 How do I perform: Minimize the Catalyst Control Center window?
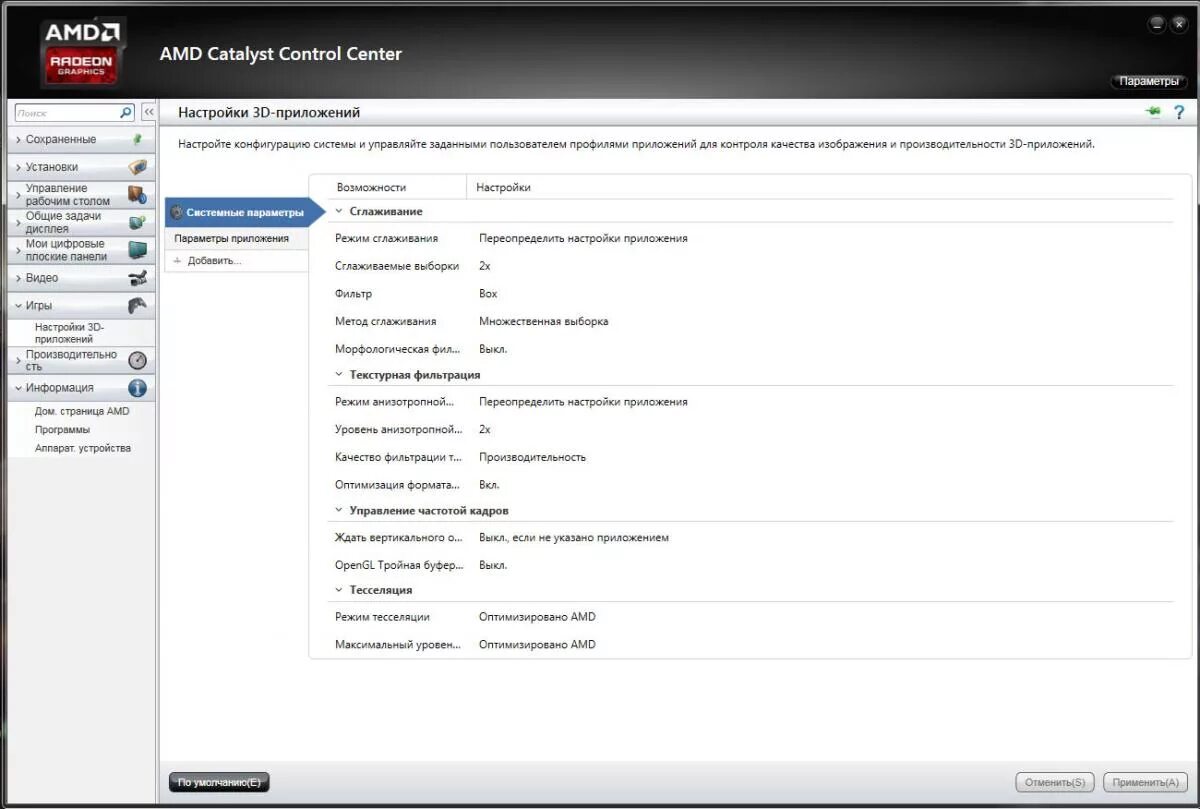tap(1158, 23)
